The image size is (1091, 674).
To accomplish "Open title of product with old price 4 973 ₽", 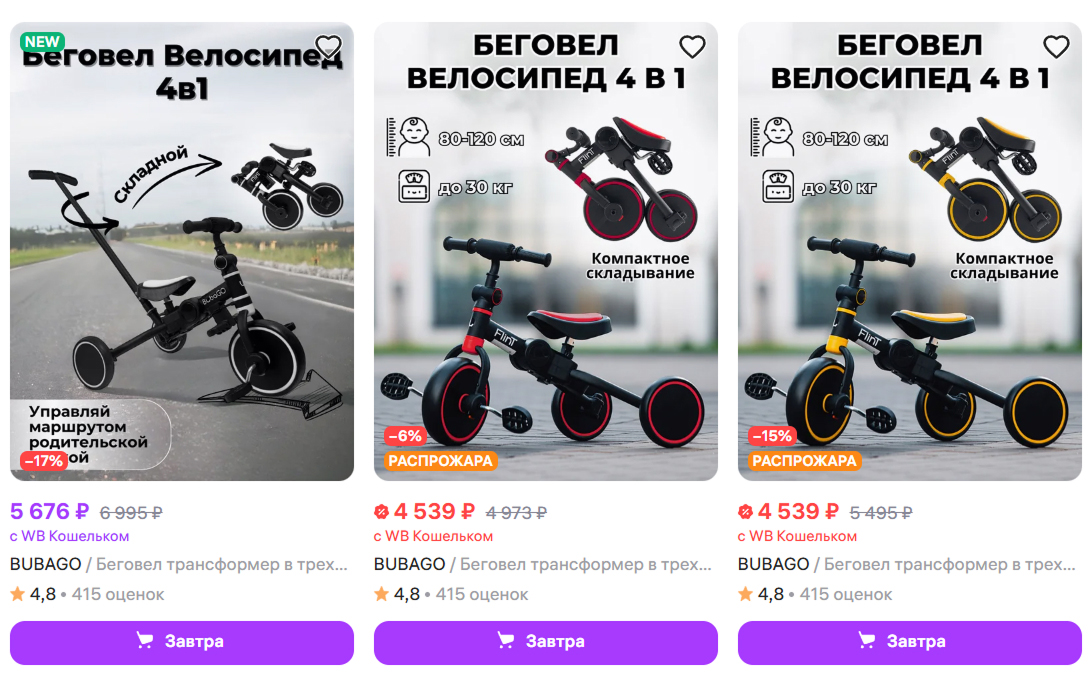I will click(x=543, y=564).
